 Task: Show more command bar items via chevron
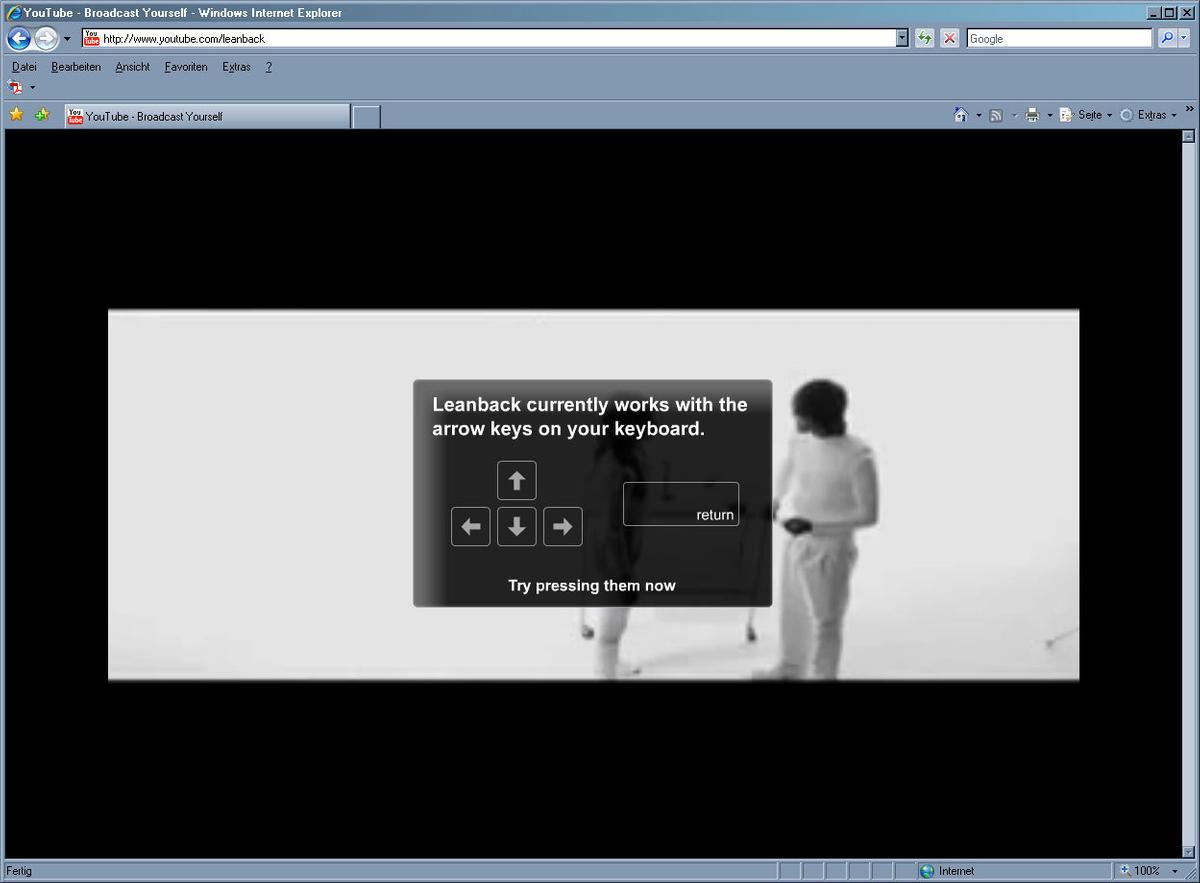[x=1189, y=109]
